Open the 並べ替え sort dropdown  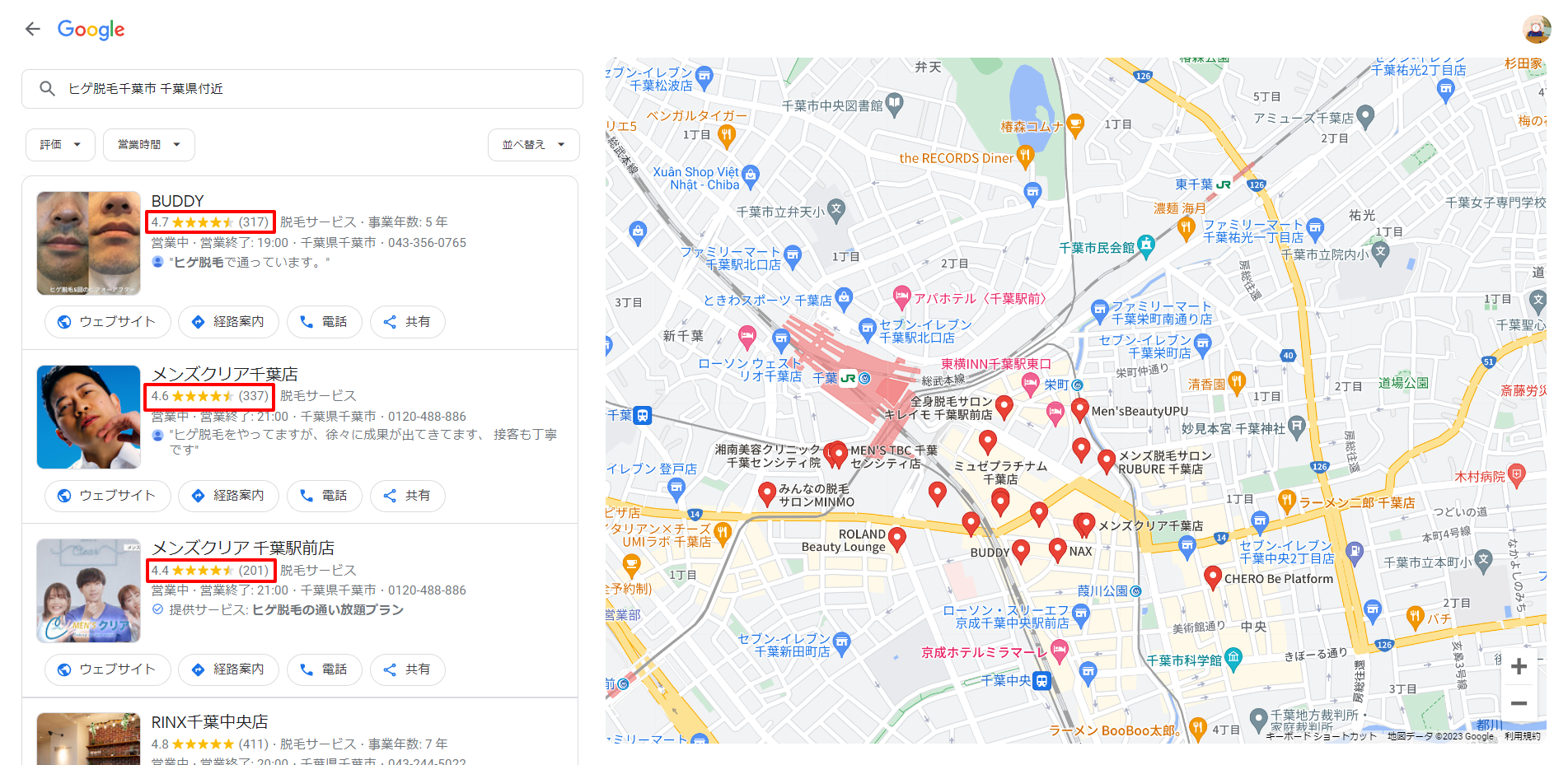click(533, 144)
